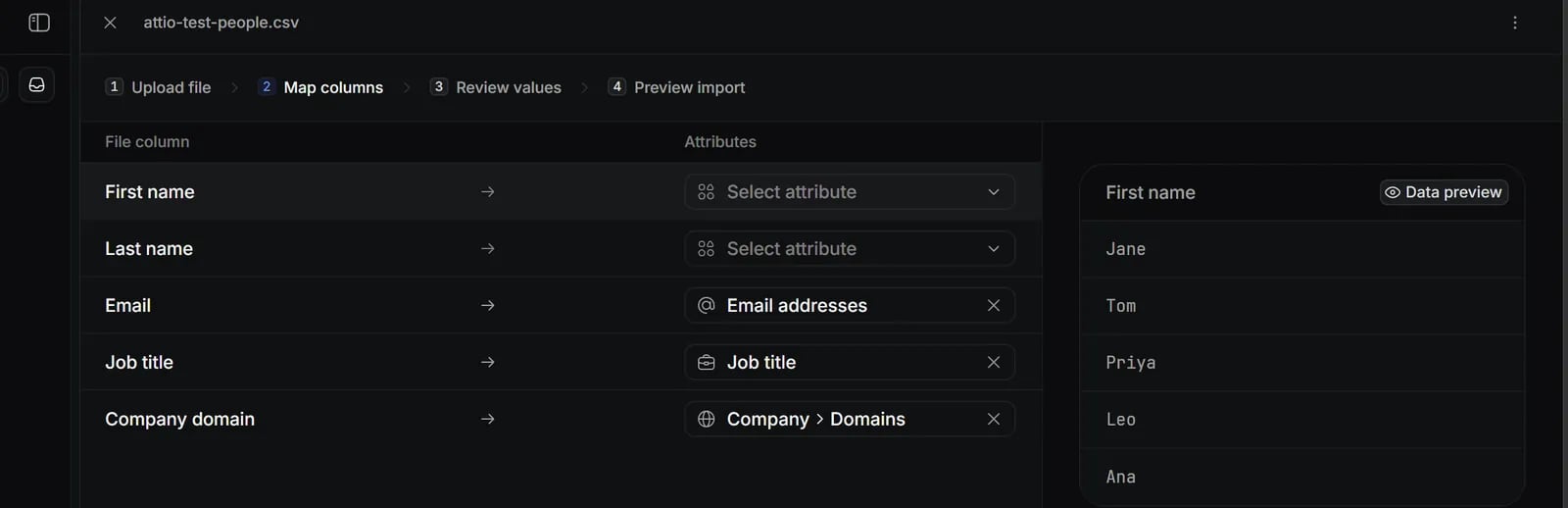Viewport: 1568px width, 508px height.
Task: Click the First name row arrow icon
Action: point(488,192)
